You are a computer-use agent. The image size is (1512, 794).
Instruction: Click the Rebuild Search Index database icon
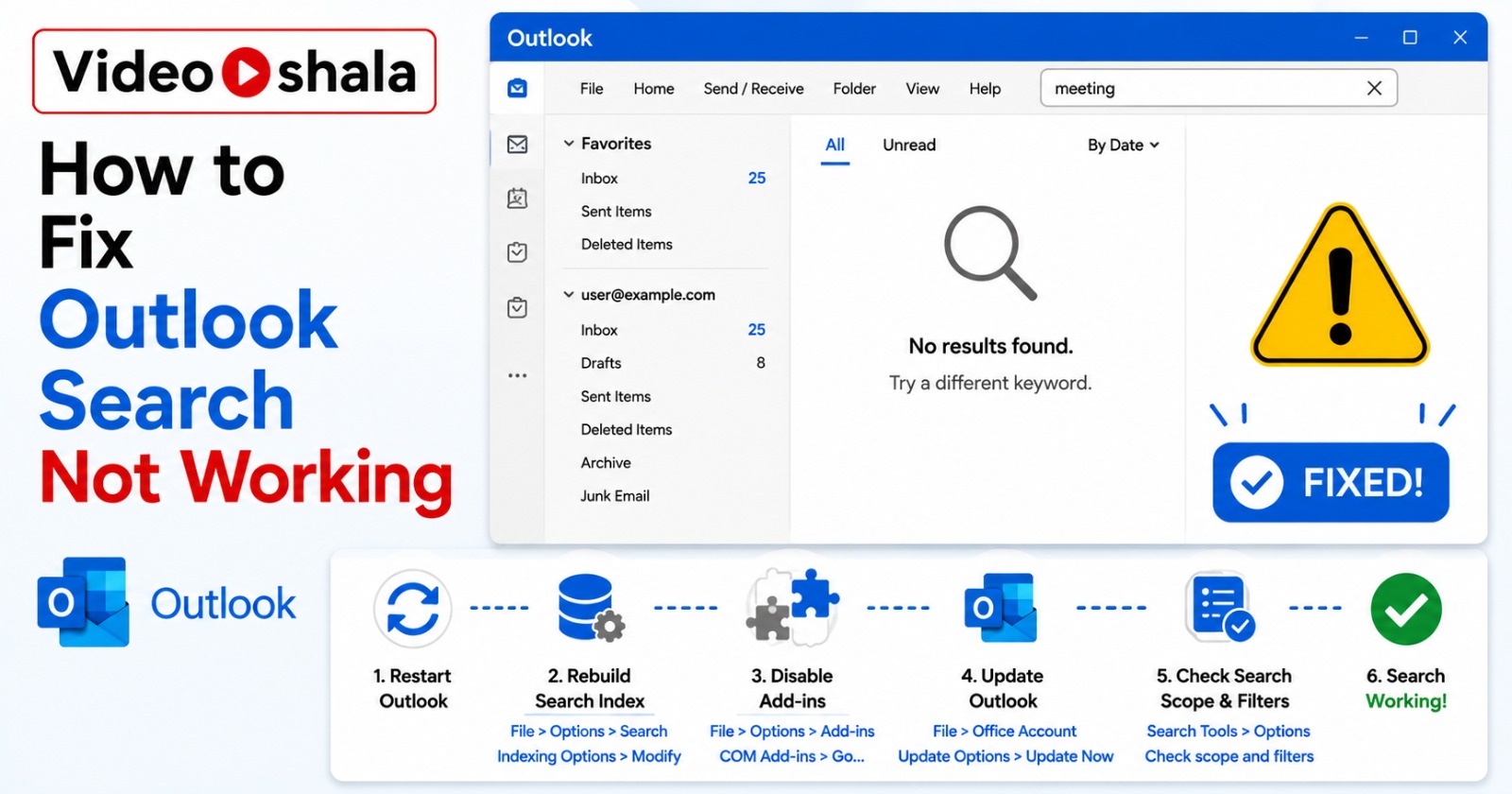click(591, 608)
